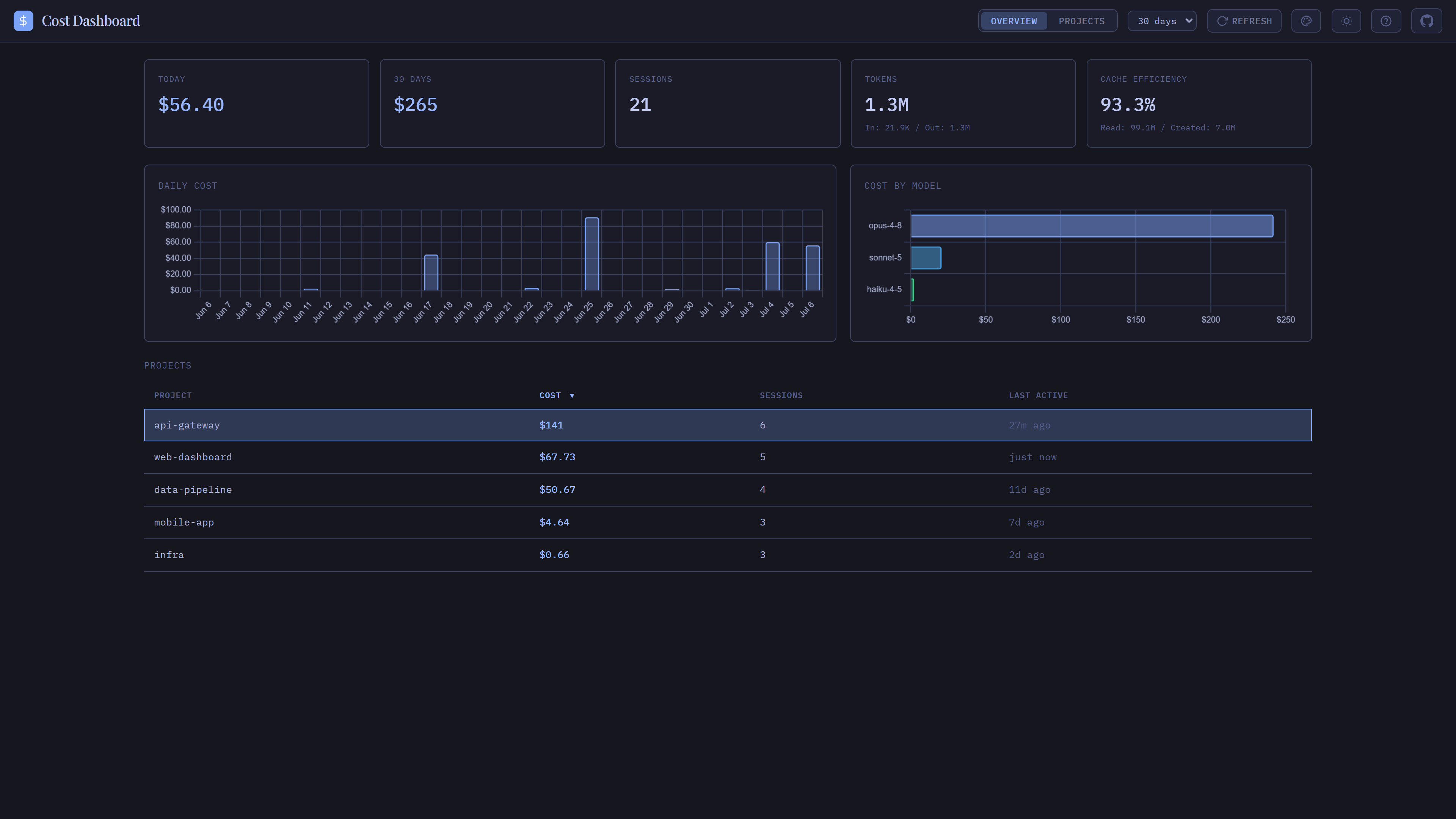Screen dimensions: 1456x819
Task: Click the Jun 25 bar in Daily Cost chart
Action: click(x=592, y=254)
